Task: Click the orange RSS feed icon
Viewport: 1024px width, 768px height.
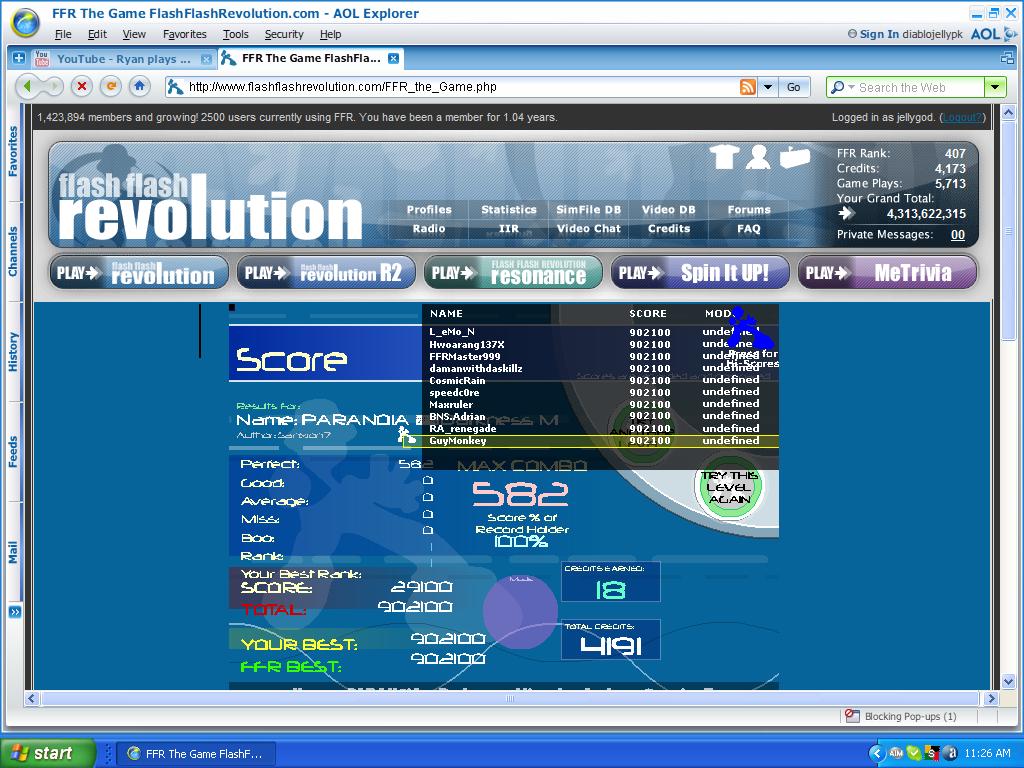Action: point(747,87)
